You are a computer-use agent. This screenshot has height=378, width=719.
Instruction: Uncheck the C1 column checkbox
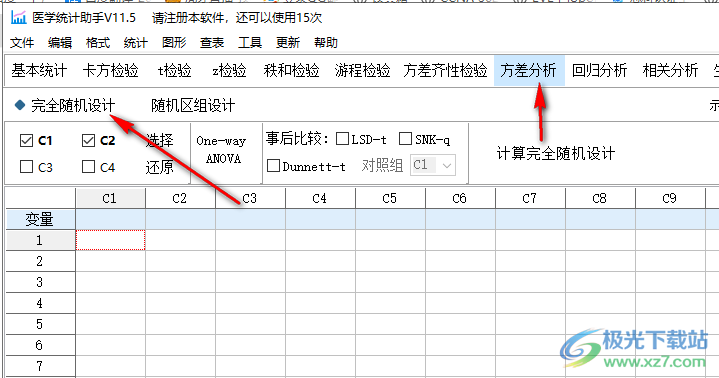coord(27,141)
